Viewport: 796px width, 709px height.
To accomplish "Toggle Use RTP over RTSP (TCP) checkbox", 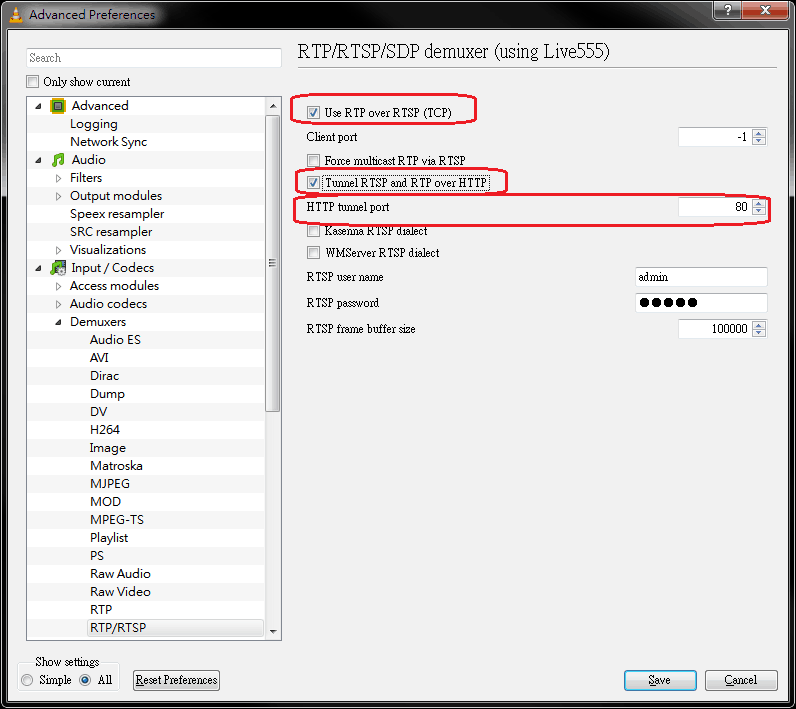I will coord(313,113).
